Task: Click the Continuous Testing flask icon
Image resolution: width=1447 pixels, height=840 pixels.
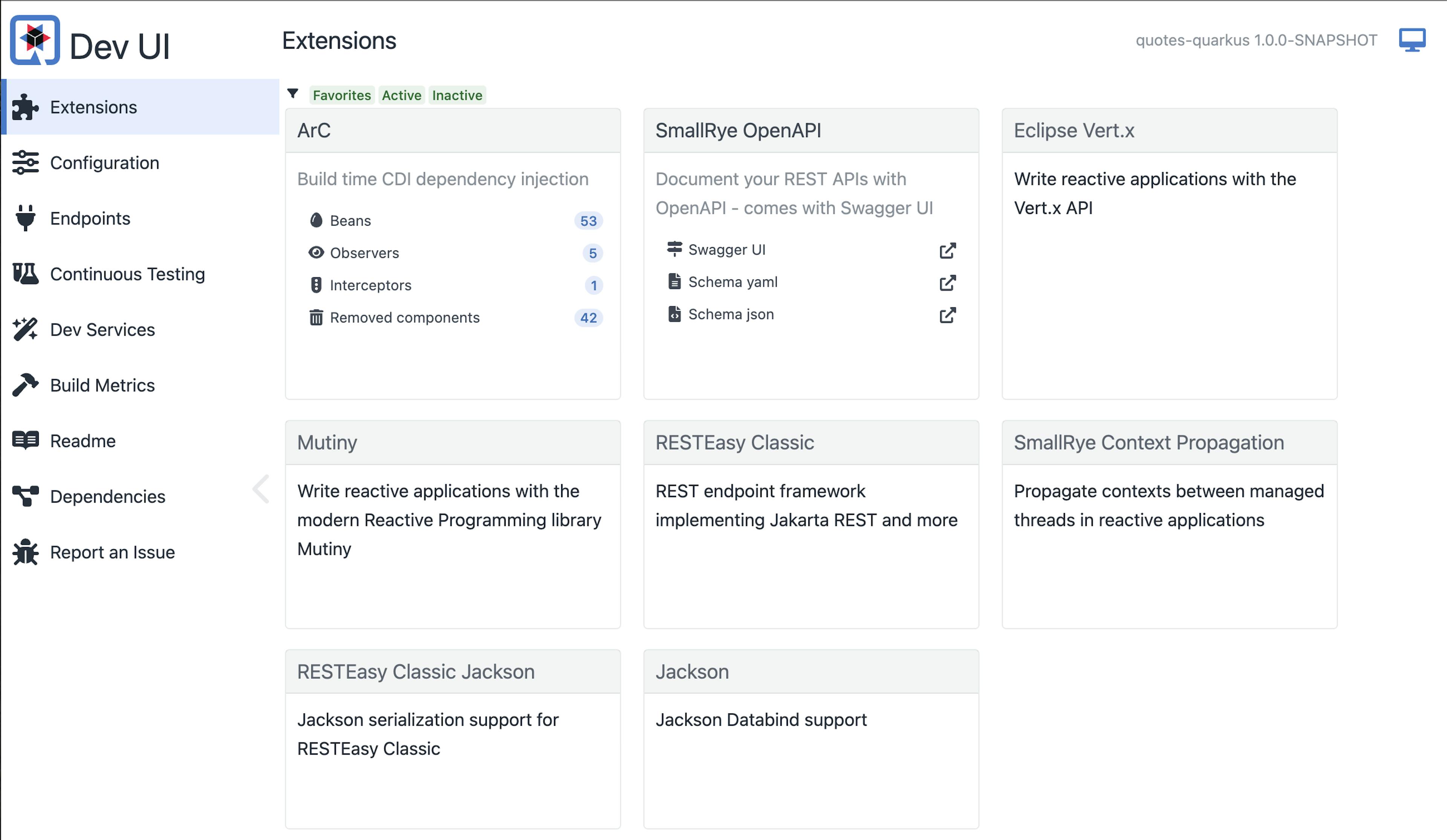Action: pos(25,274)
